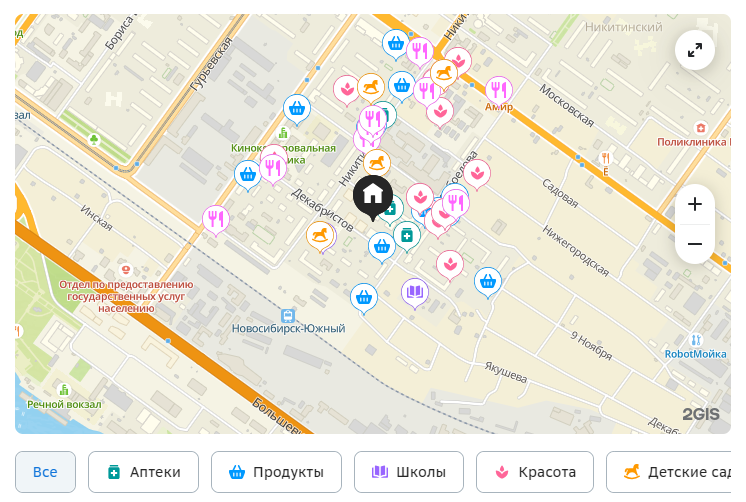Show only Школы on map

click(409, 472)
